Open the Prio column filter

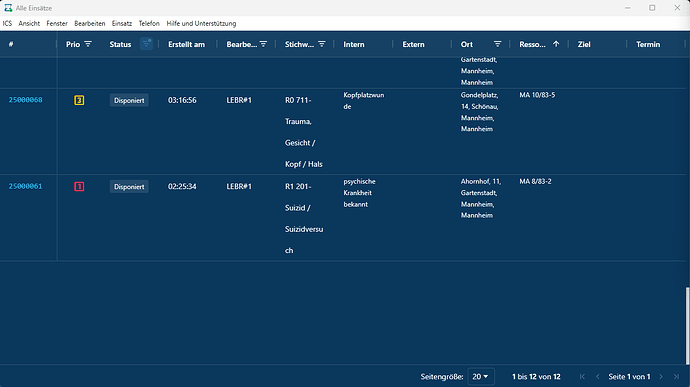coord(88,44)
